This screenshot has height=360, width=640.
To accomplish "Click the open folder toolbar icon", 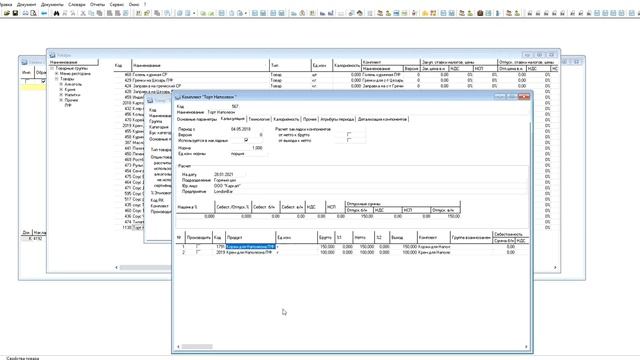I will (7, 13).
